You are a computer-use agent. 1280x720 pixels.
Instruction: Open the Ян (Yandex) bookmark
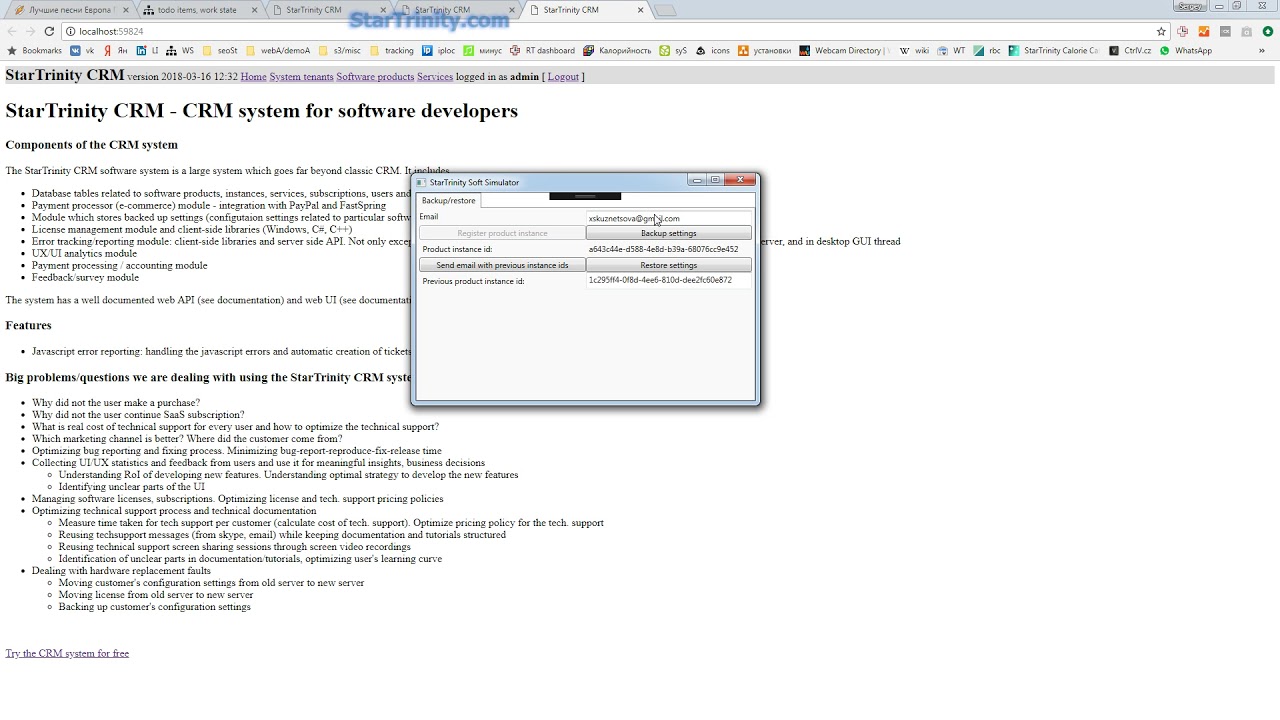(x=115, y=51)
